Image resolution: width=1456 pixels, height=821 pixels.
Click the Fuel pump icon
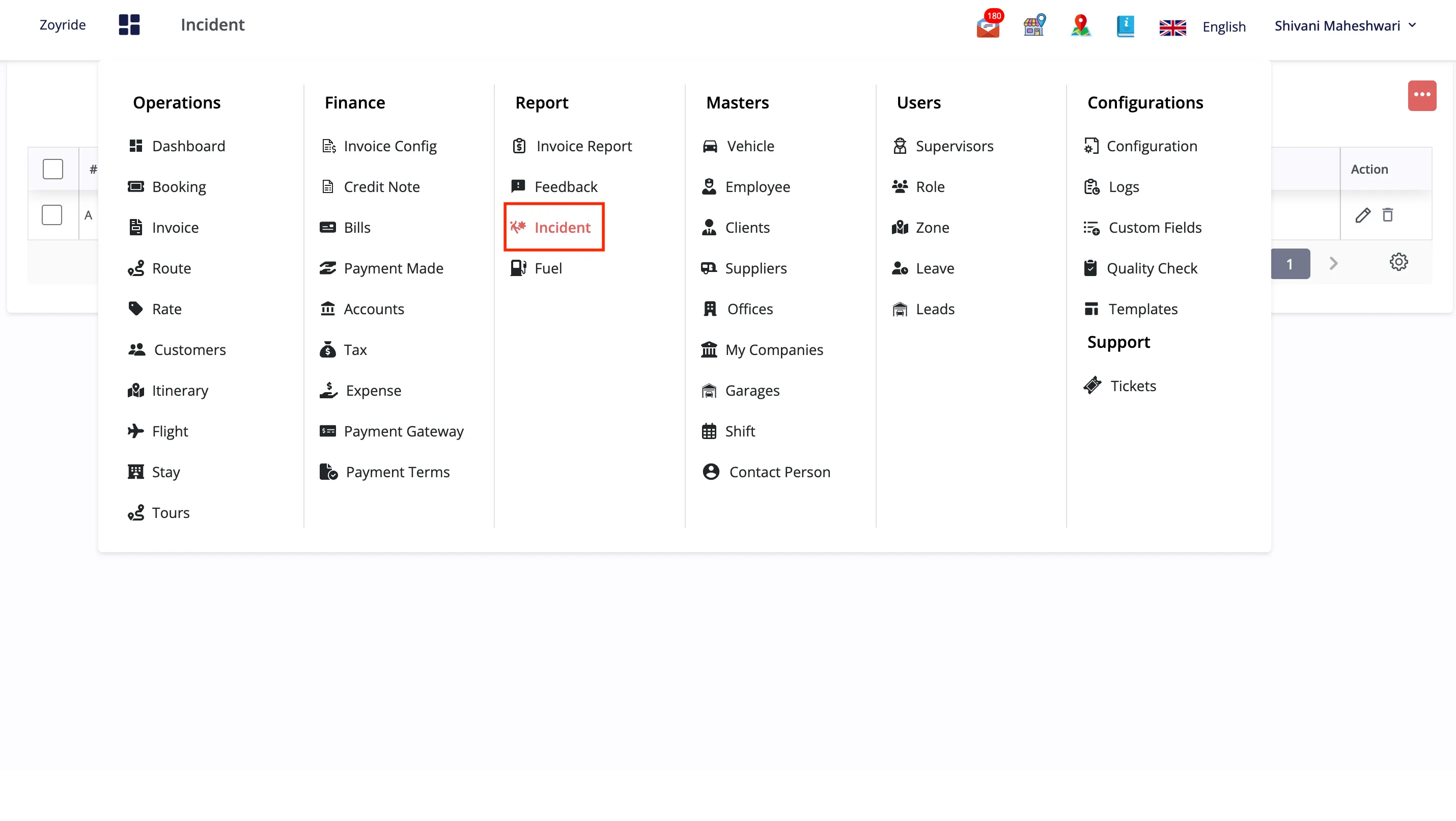(x=518, y=268)
